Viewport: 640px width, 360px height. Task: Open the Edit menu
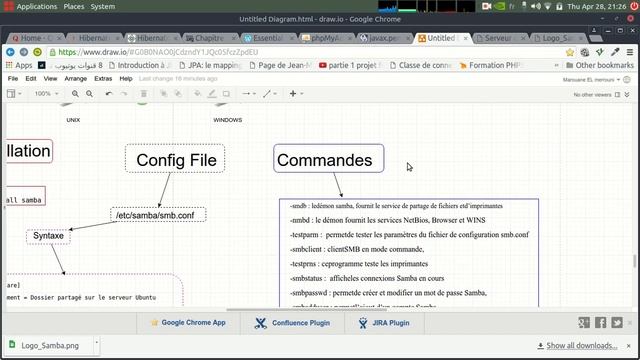pos(31,78)
